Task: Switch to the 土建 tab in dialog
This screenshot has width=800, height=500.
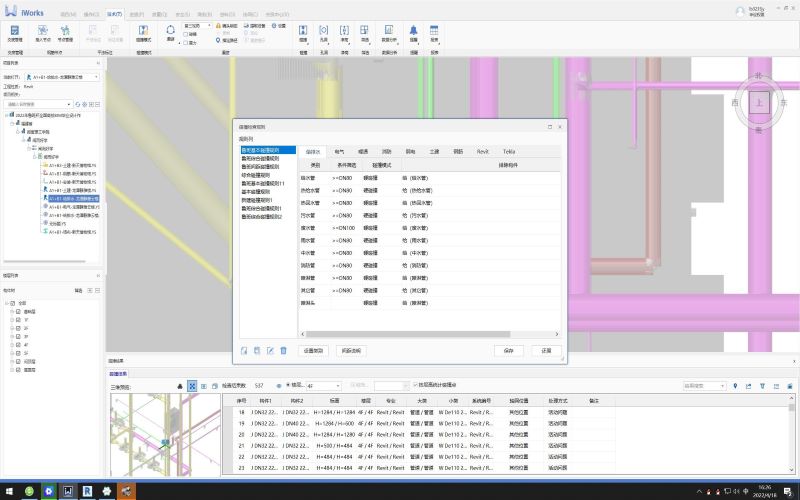Action: click(x=434, y=152)
